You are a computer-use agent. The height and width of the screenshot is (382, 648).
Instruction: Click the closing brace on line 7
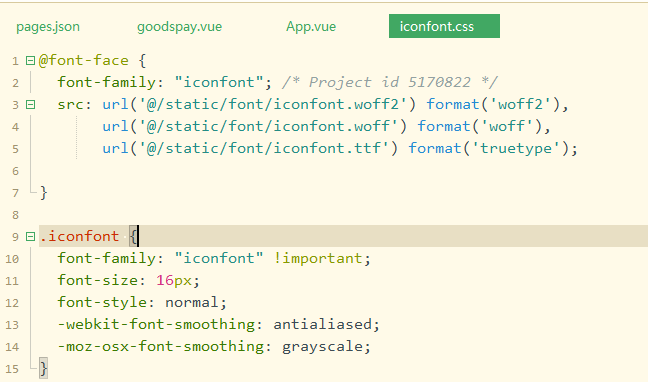click(43, 193)
